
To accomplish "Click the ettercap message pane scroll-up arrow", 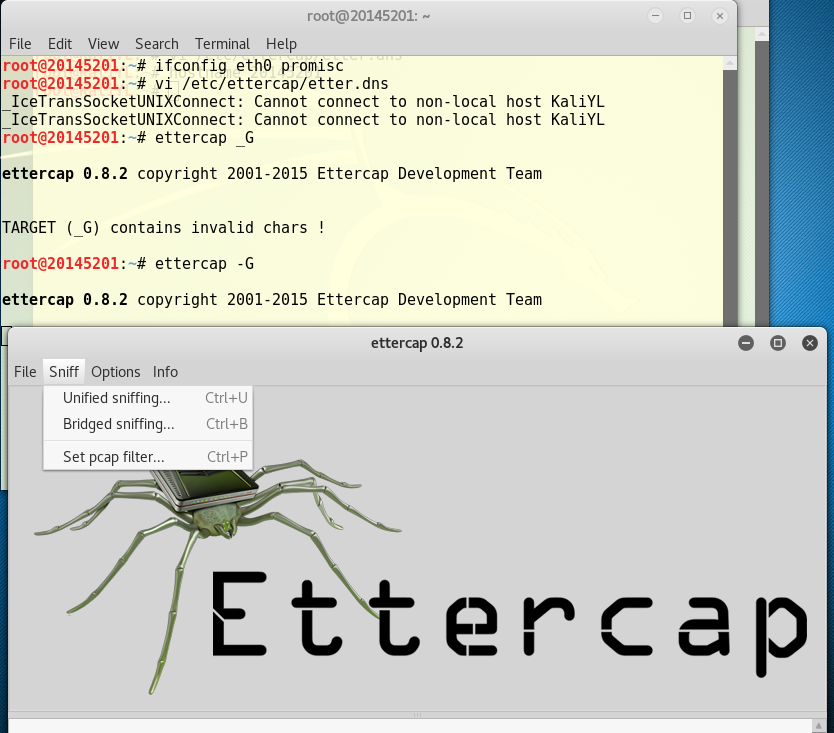I will click(819, 726).
